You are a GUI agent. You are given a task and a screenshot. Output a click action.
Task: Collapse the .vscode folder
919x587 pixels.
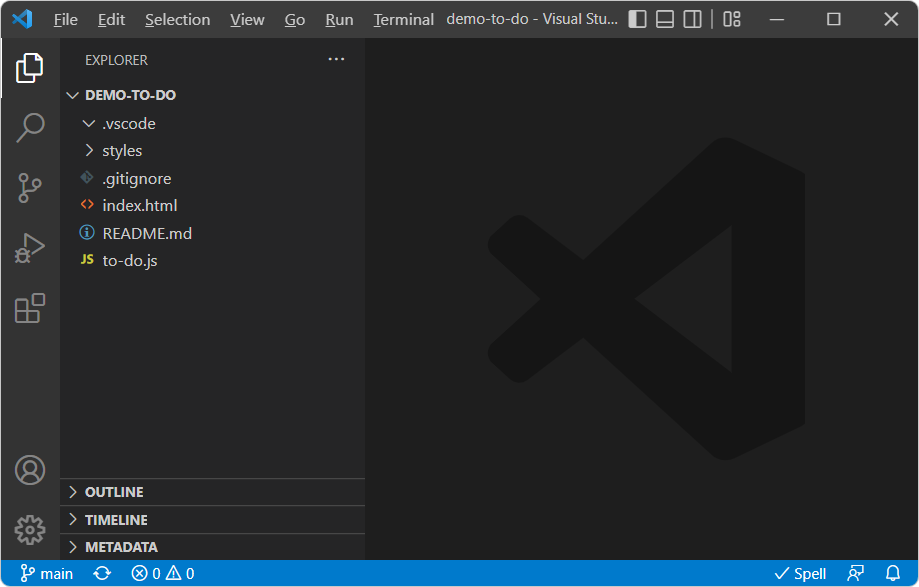[x=89, y=122]
